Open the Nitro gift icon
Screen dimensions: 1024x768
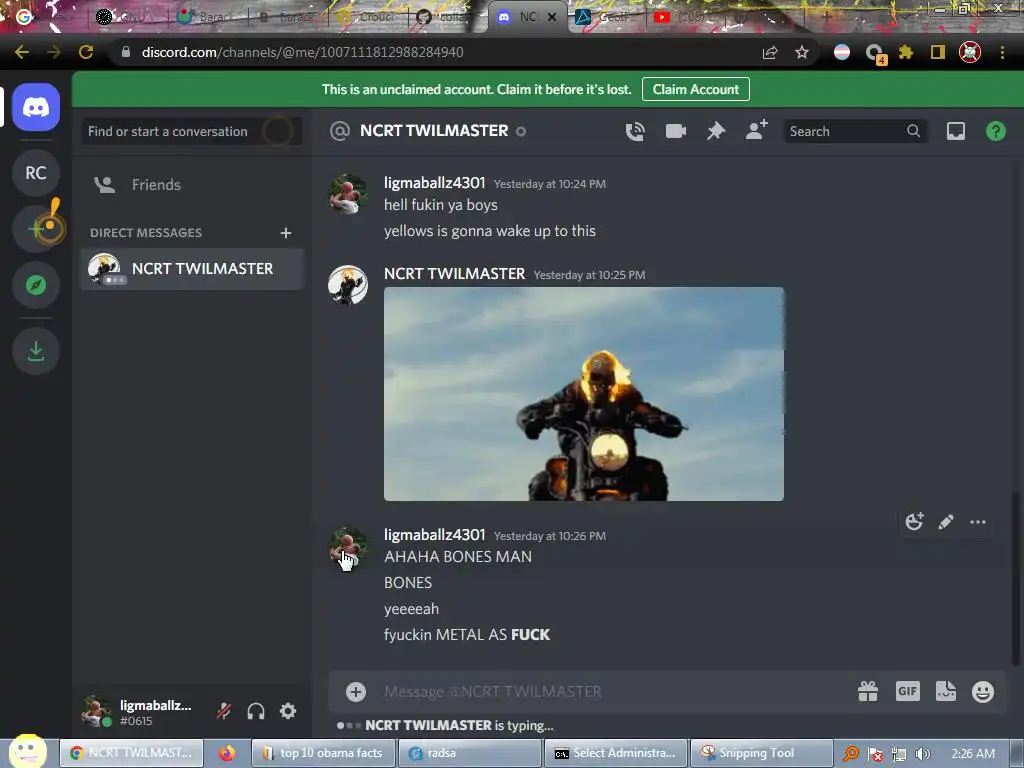(x=868, y=692)
